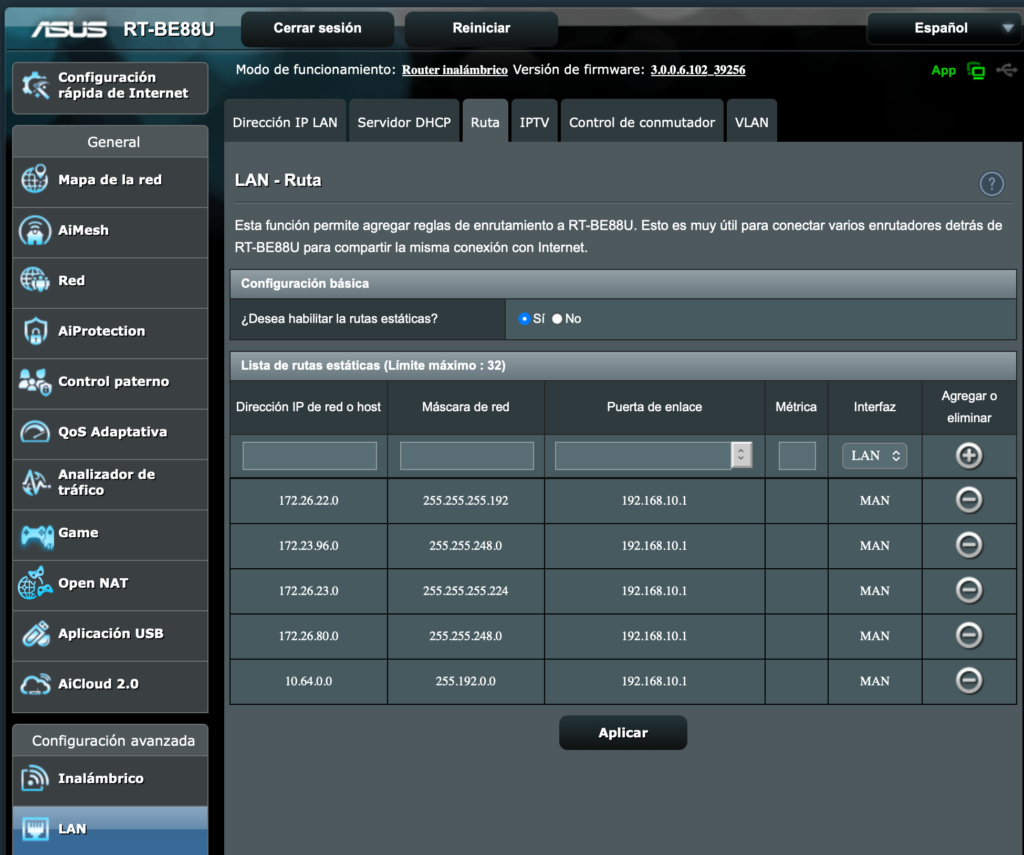The image size is (1024, 855).
Task: Add new static route with plus icon
Action: [x=969, y=456]
